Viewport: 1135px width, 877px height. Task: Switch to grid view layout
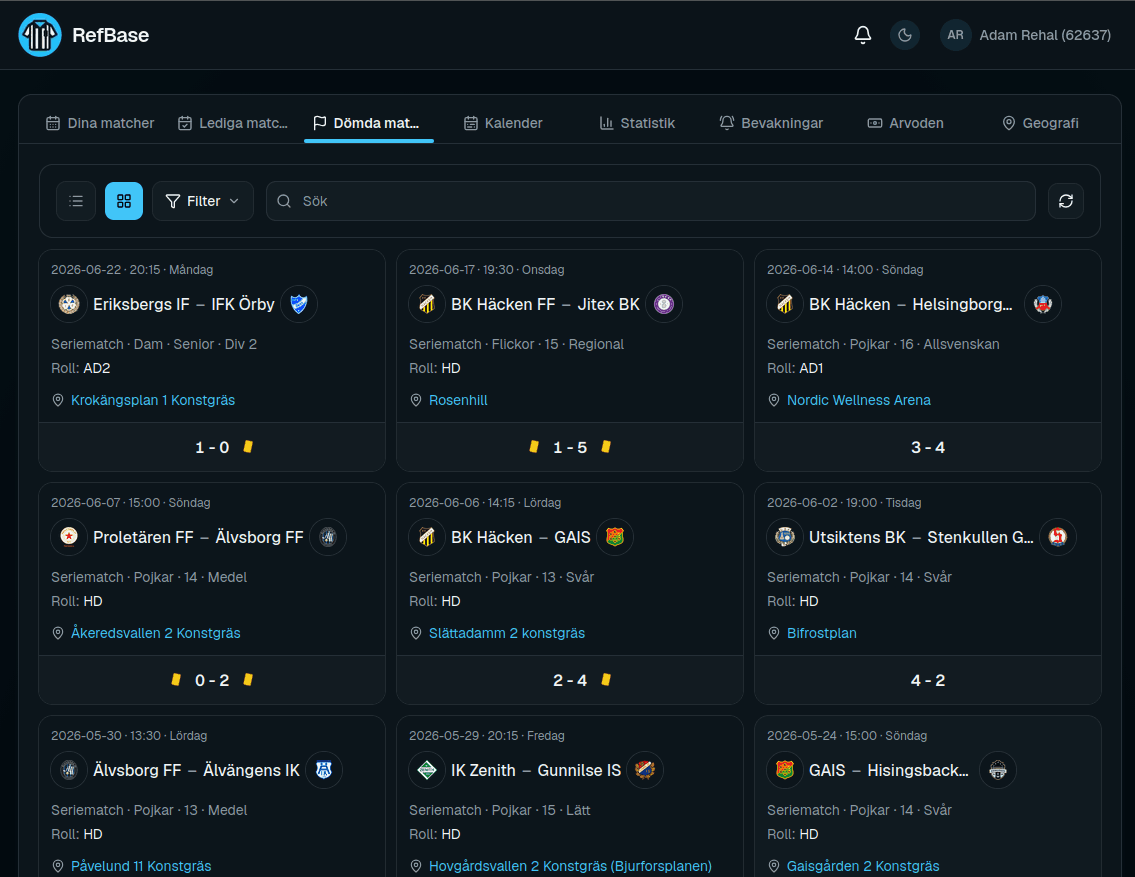point(124,201)
